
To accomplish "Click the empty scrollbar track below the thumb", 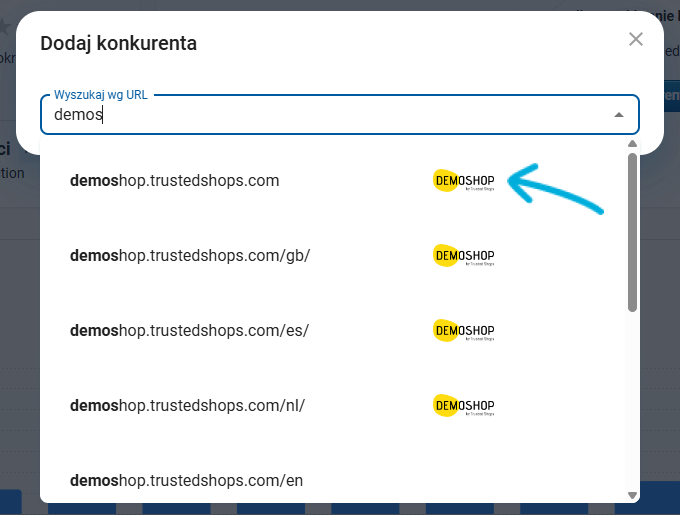I will pyautogui.click(x=632, y=400).
